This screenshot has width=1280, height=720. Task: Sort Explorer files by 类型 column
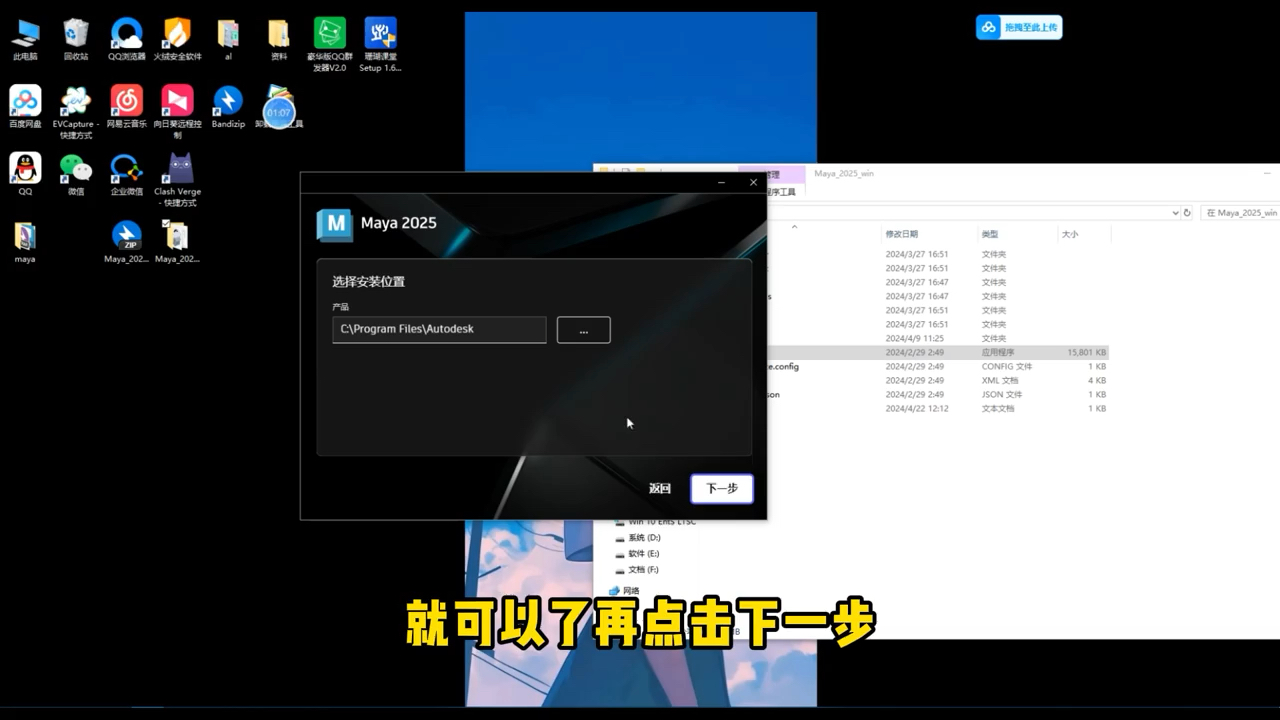coord(990,234)
